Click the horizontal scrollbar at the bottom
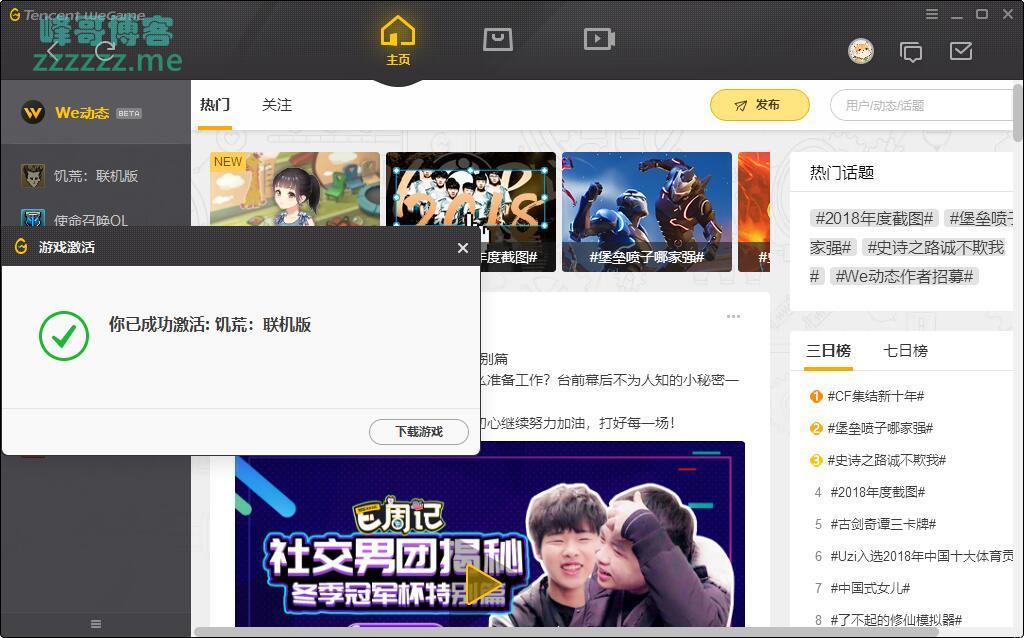 566,631
